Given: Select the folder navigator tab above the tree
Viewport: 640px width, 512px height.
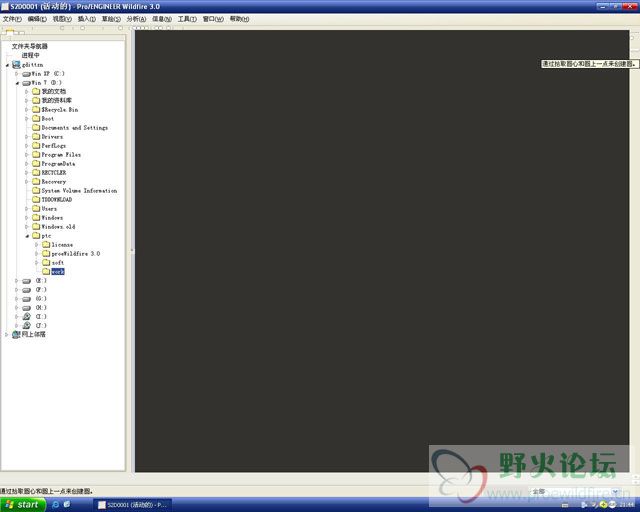Looking at the screenshot, I should point(10,32).
